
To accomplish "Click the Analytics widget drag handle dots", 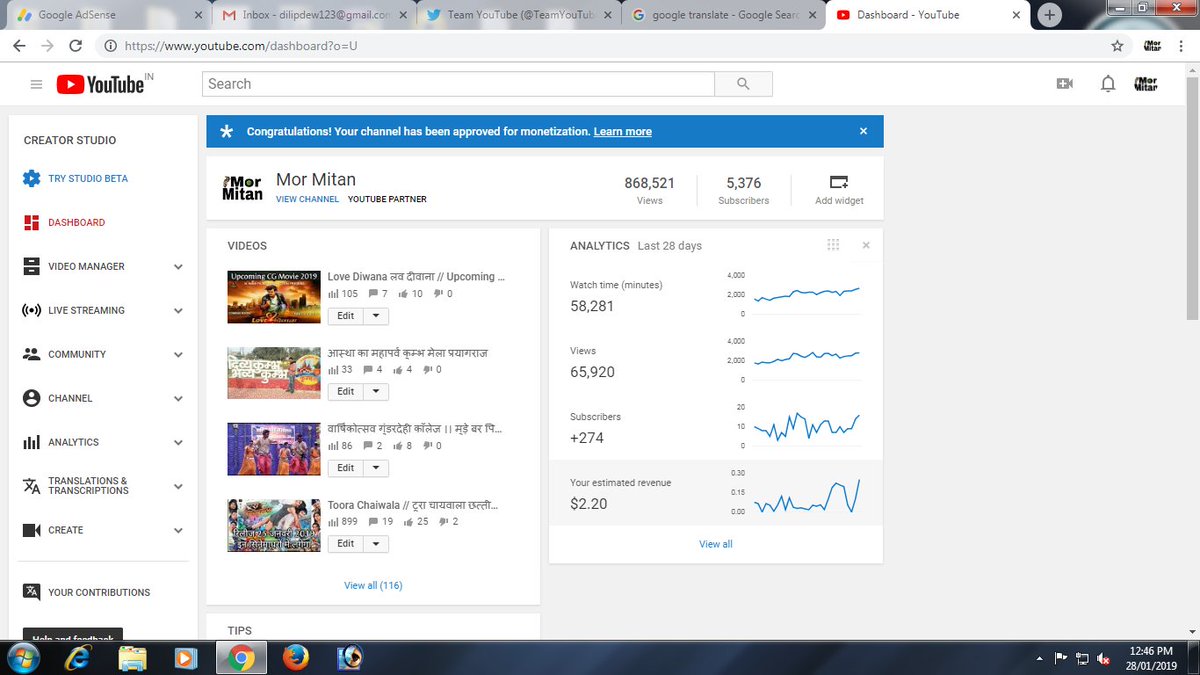I will click(x=833, y=245).
